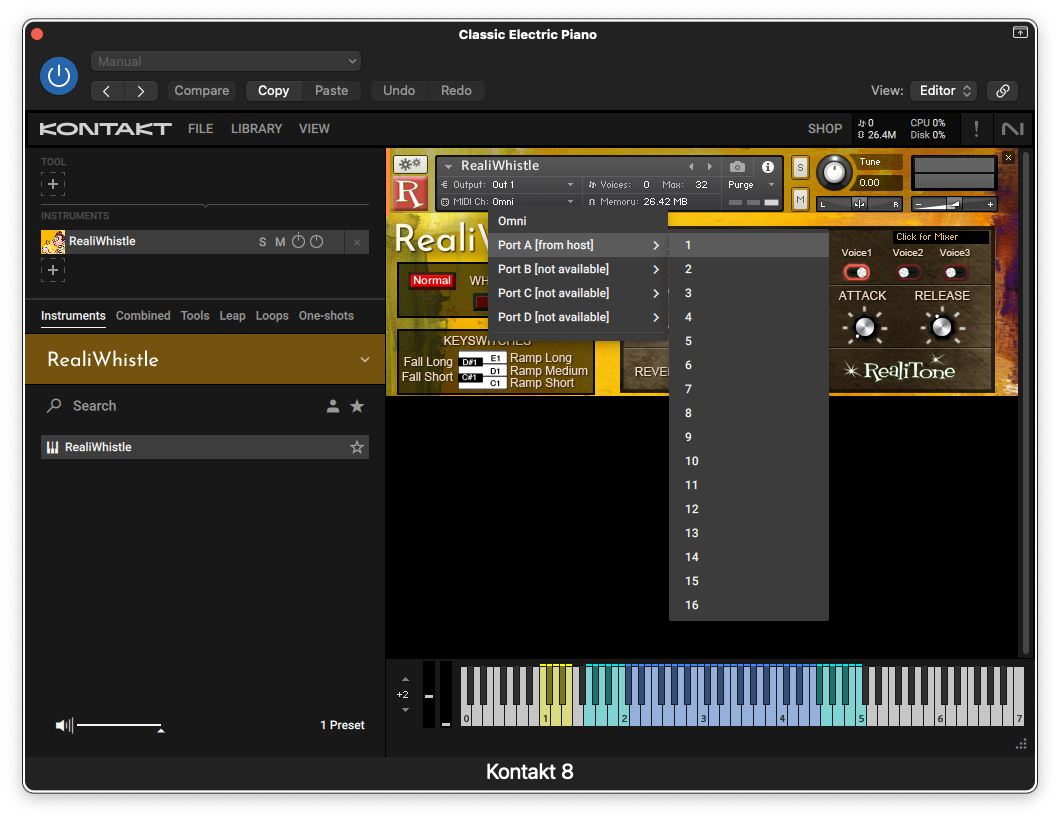The width and height of the screenshot is (1060, 820).
Task: Adjust the preview volume slider
Action: 120,725
